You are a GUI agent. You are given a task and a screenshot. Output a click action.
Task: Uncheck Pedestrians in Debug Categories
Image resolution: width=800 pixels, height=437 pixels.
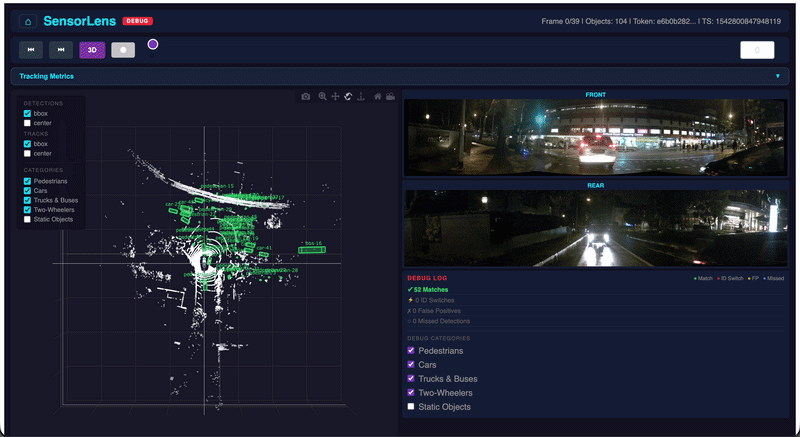411,350
